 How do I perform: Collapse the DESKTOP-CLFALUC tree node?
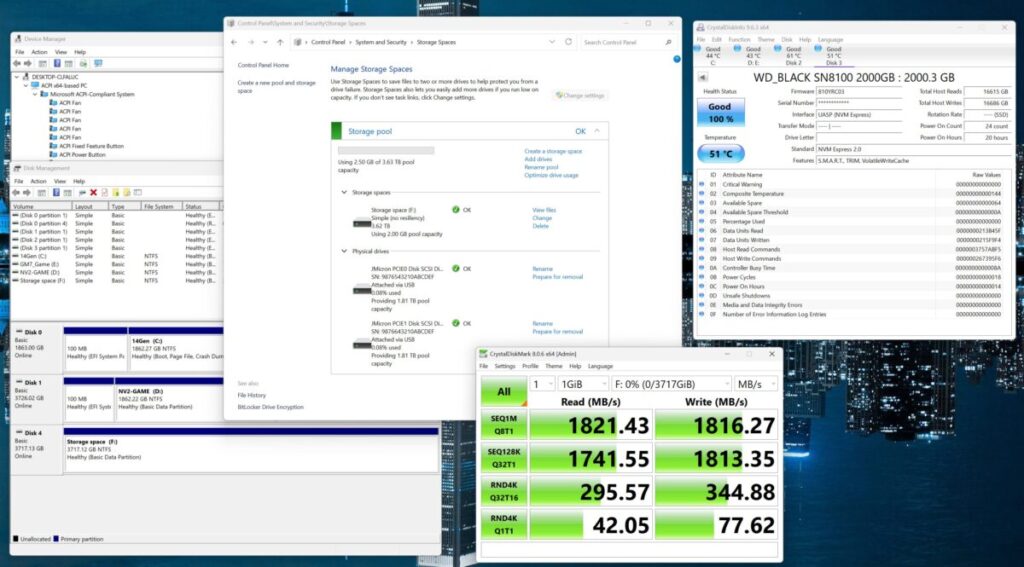click(17, 77)
